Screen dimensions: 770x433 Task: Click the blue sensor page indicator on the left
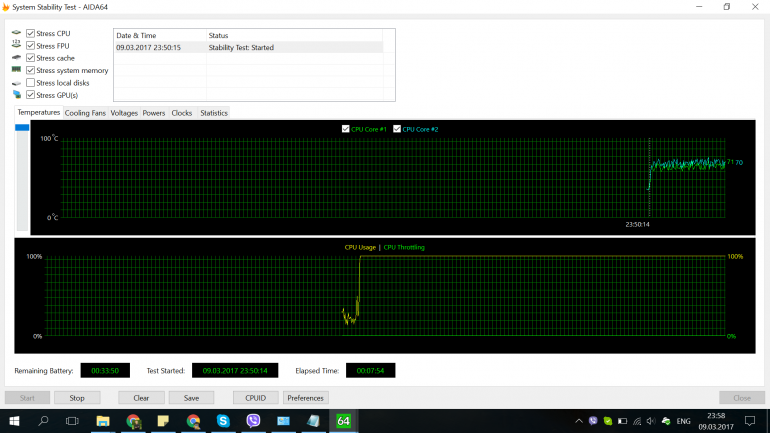pyautogui.click(x=22, y=128)
